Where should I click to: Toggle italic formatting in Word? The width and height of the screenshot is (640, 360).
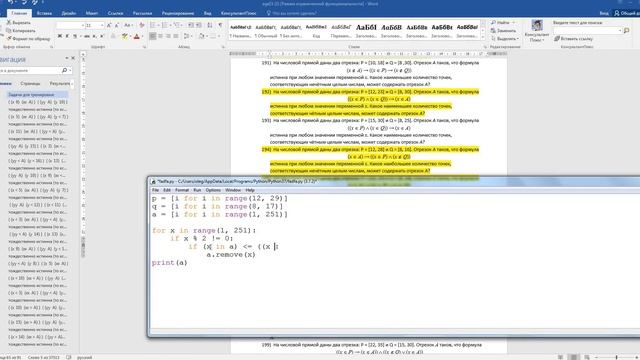tap(67, 36)
